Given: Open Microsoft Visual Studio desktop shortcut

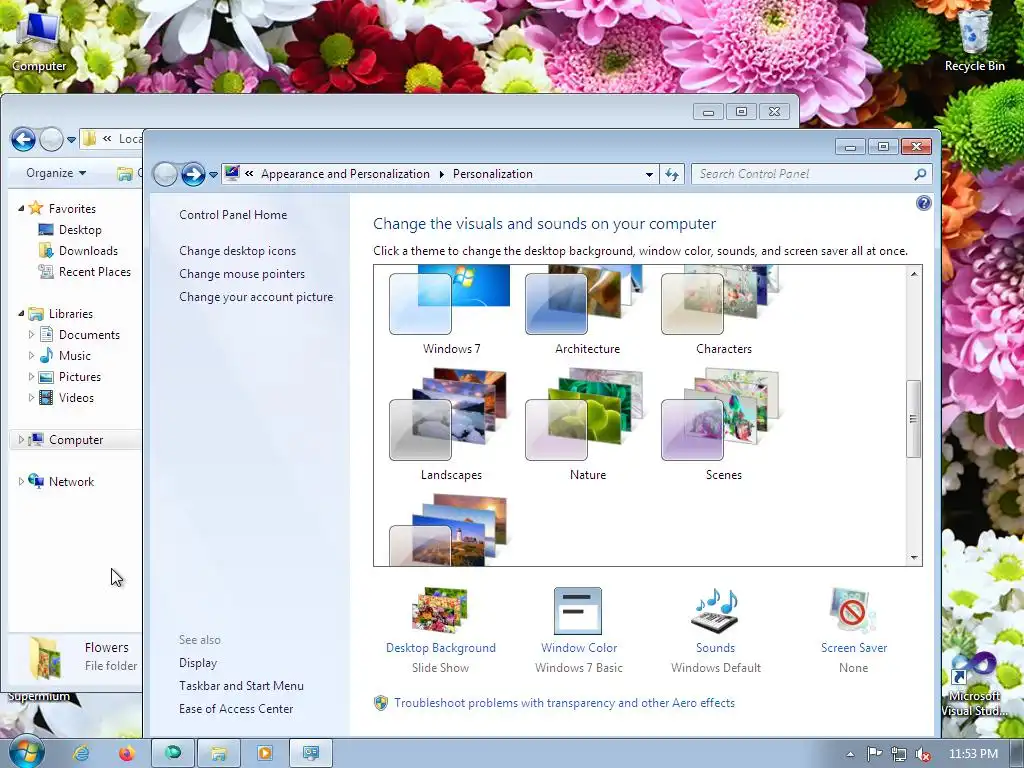Looking at the screenshot, I should point(974,684).
